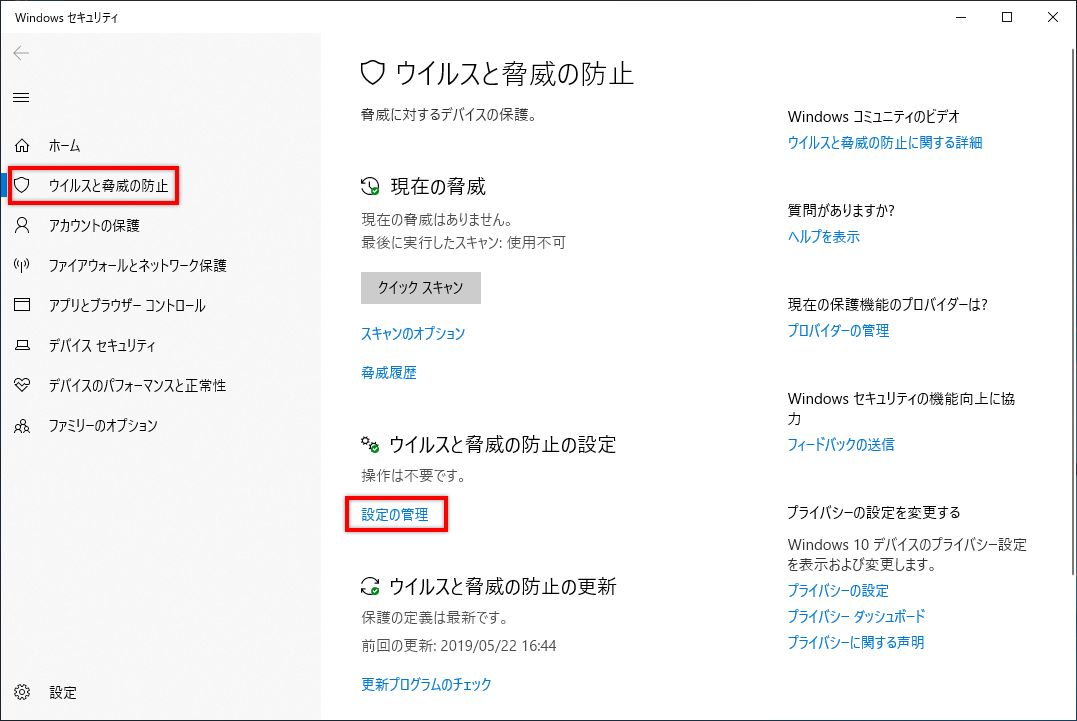Open the ホーム (Home) section icon

tap(23, 145)
